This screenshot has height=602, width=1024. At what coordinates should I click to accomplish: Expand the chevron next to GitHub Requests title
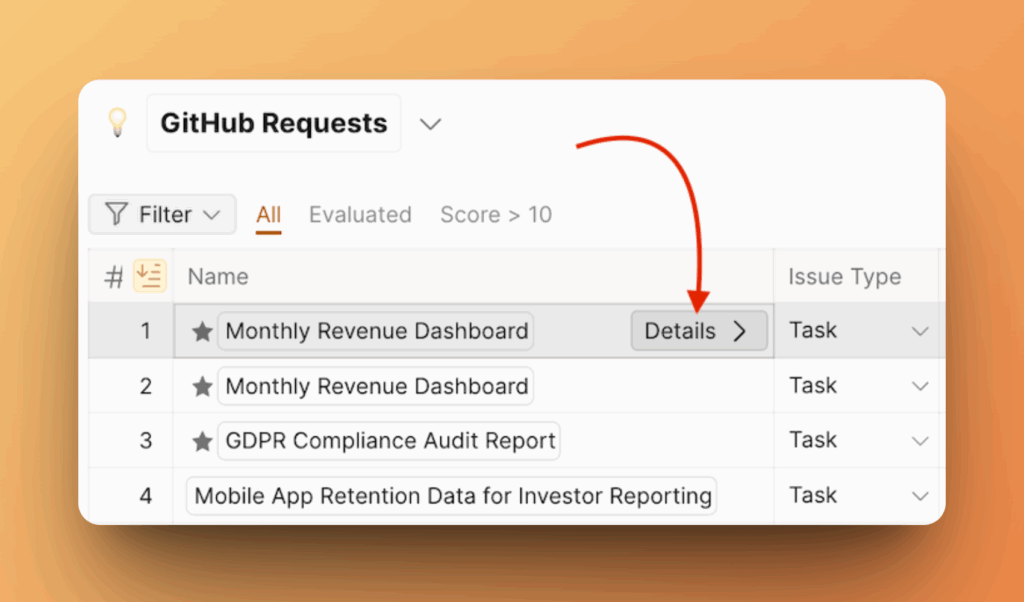430,124
